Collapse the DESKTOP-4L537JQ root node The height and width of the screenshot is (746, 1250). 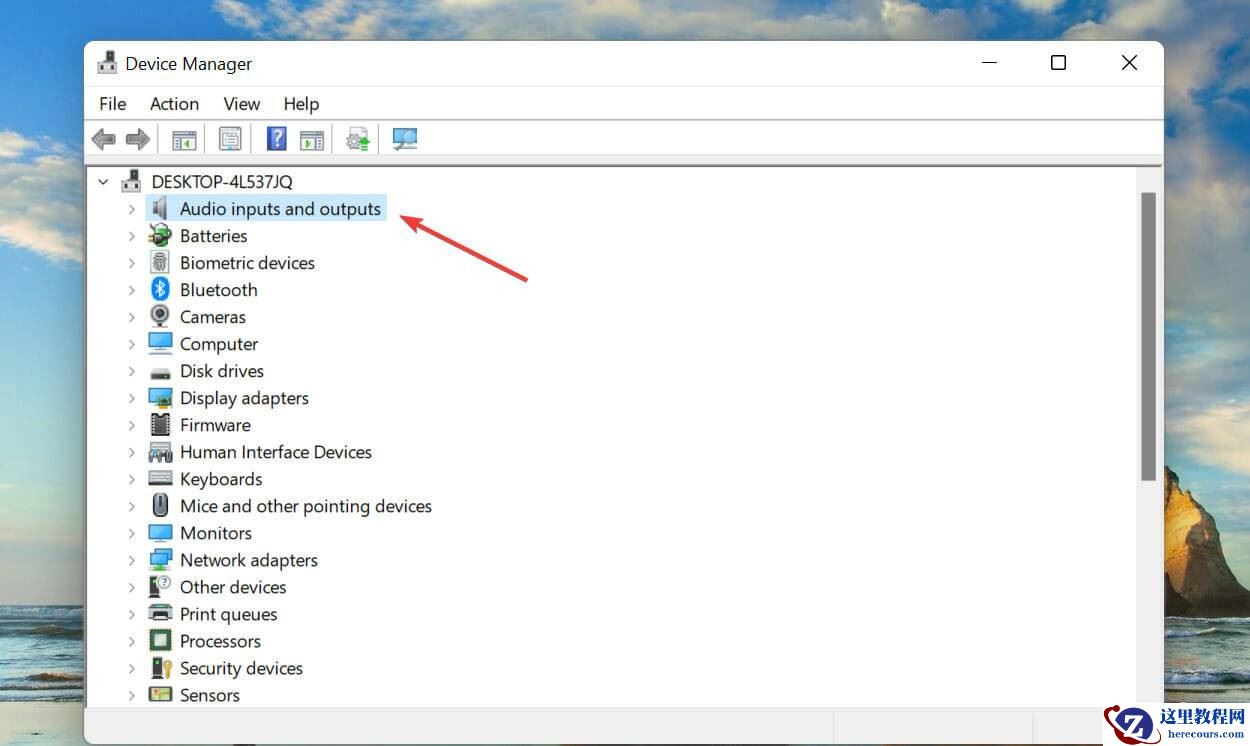click(103, 182)
